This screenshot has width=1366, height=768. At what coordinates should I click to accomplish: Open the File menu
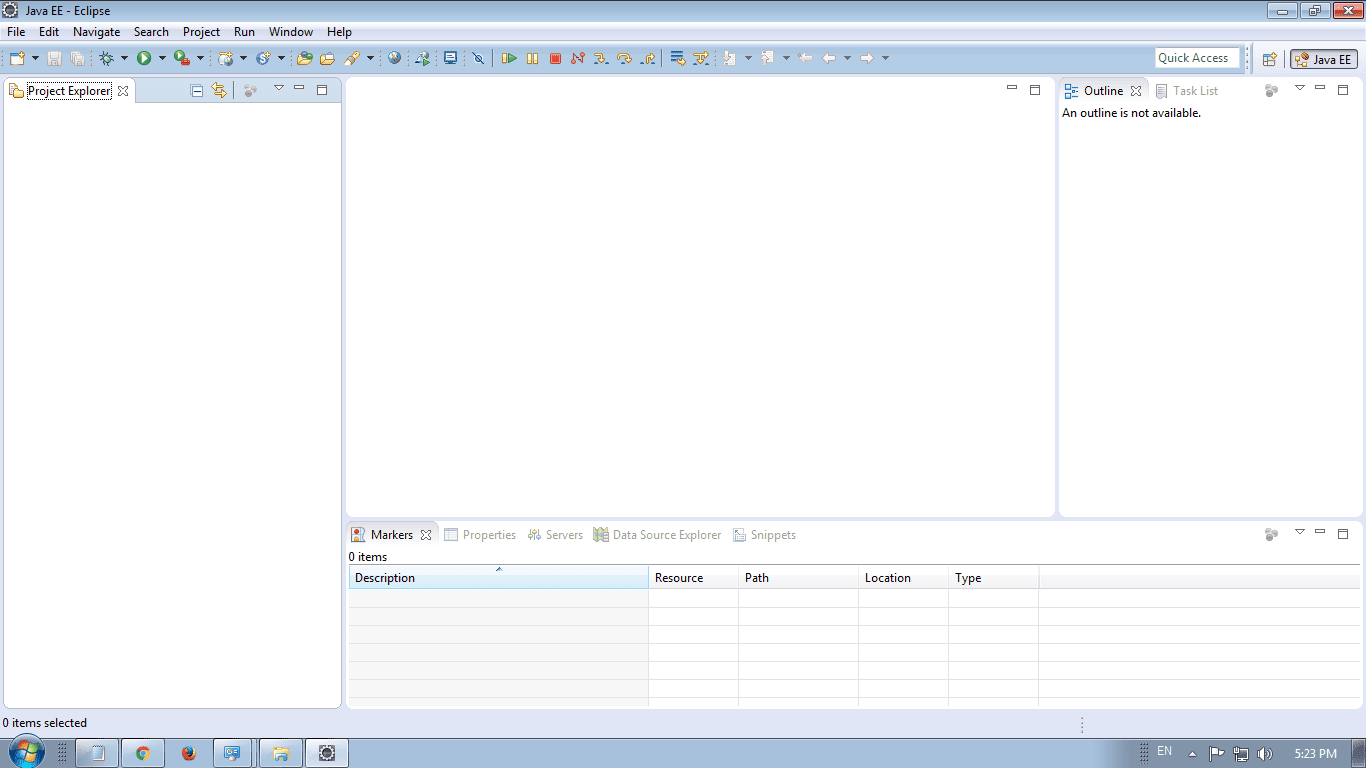[16, 32]
